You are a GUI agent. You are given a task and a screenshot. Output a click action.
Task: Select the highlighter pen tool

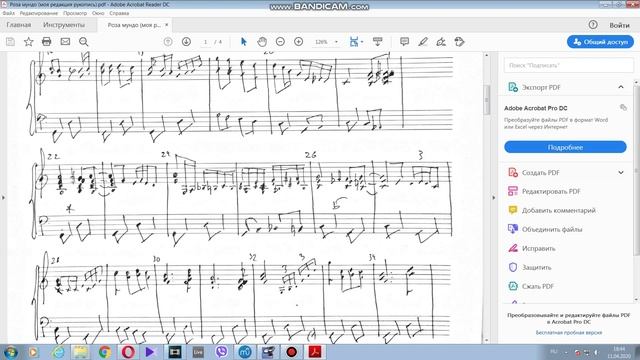tap(423, 42)
